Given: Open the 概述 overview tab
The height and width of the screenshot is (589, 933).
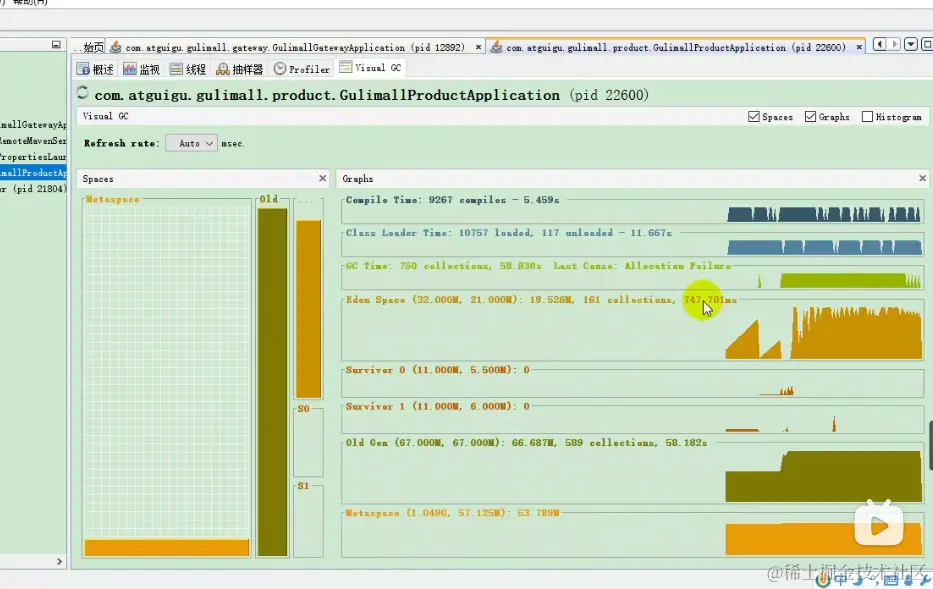Looking at the screenshot, I should [x=95, y=69].
